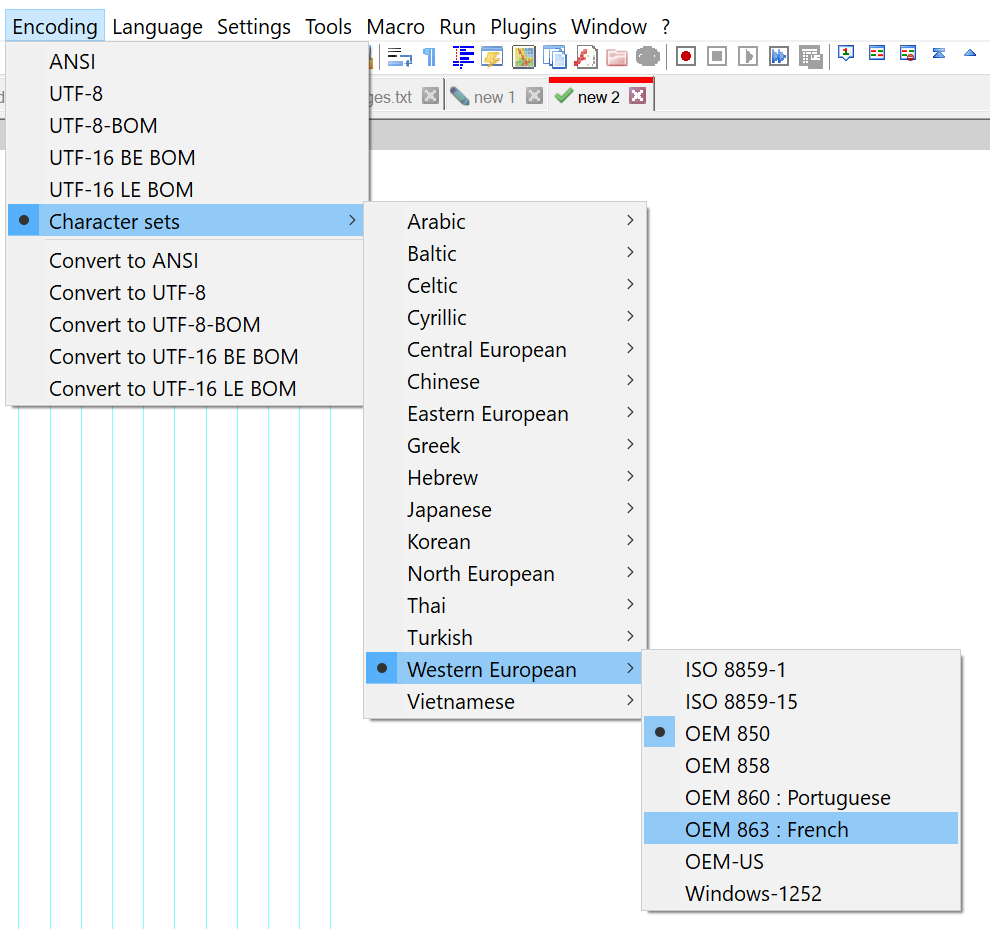Open the Plugins menu

point(523,27)
